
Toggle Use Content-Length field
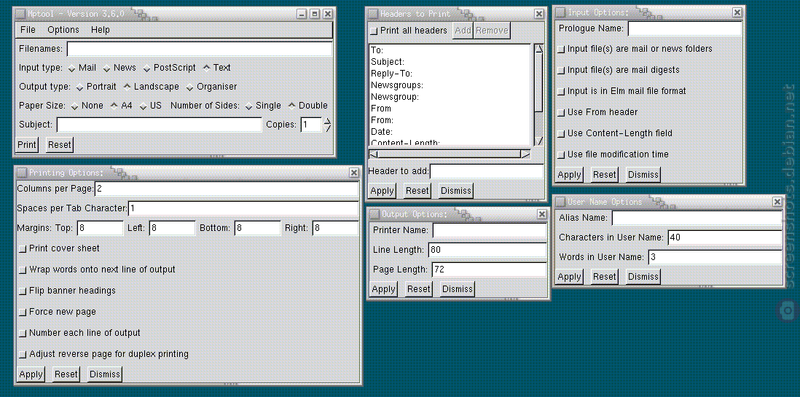pyautogui.click(x=561, y=134)
